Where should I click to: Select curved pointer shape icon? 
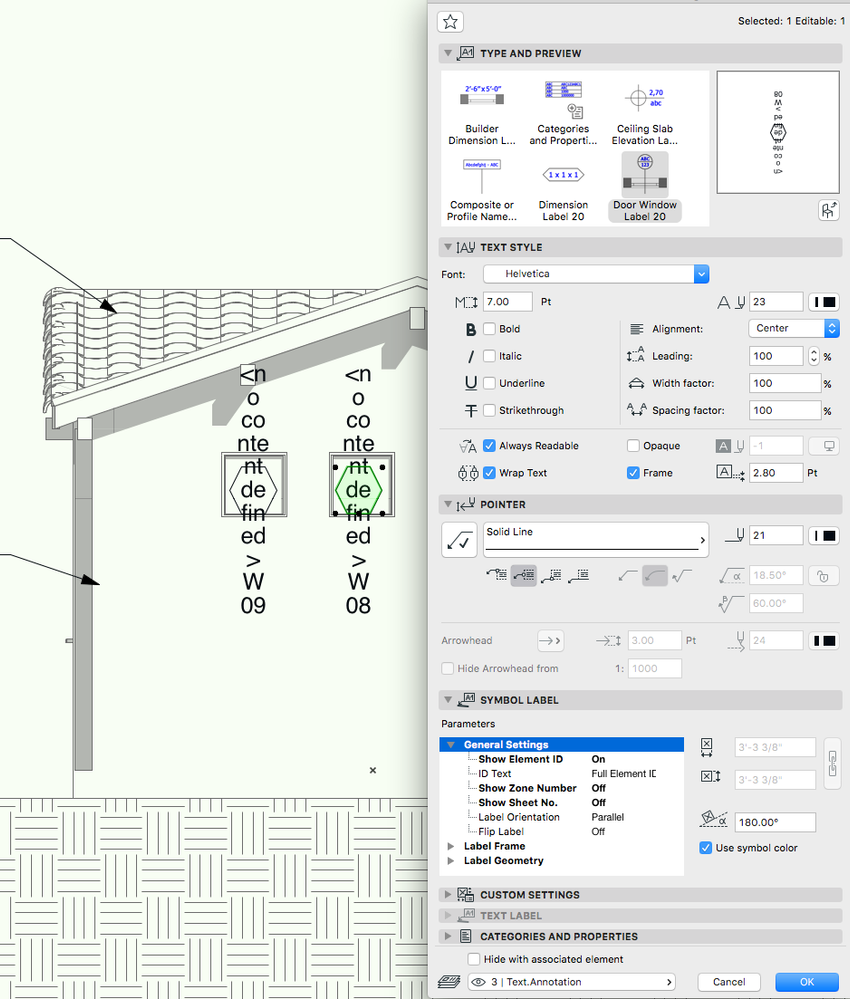click(x=654, y=575)
